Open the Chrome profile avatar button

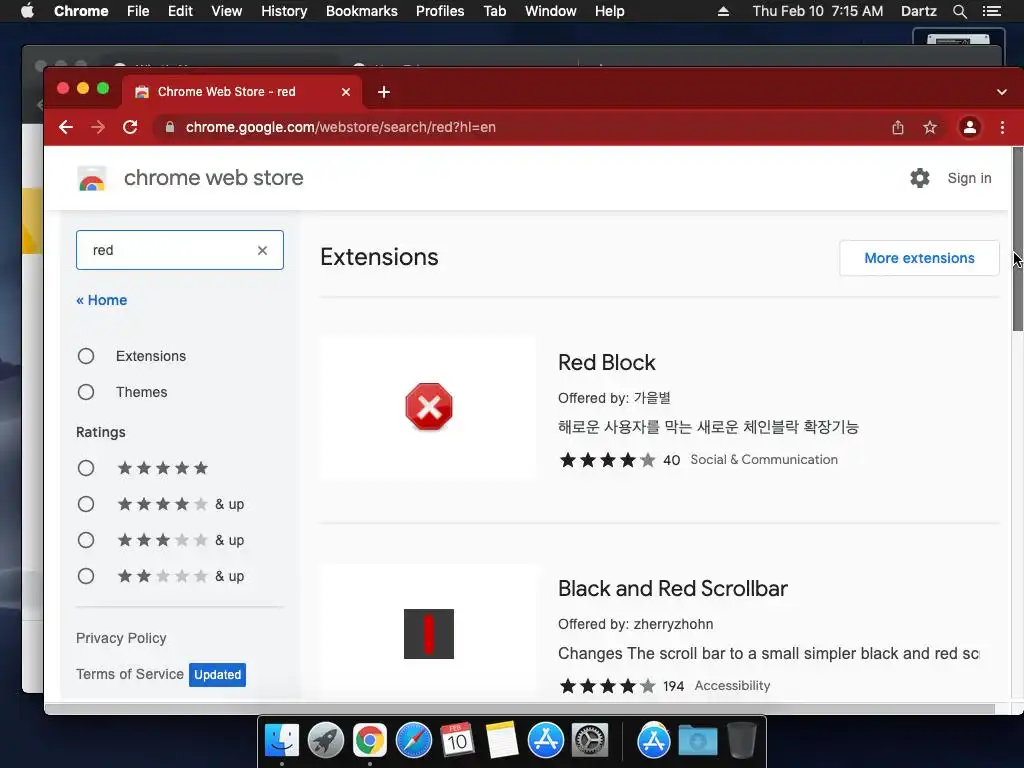[970, 127]
